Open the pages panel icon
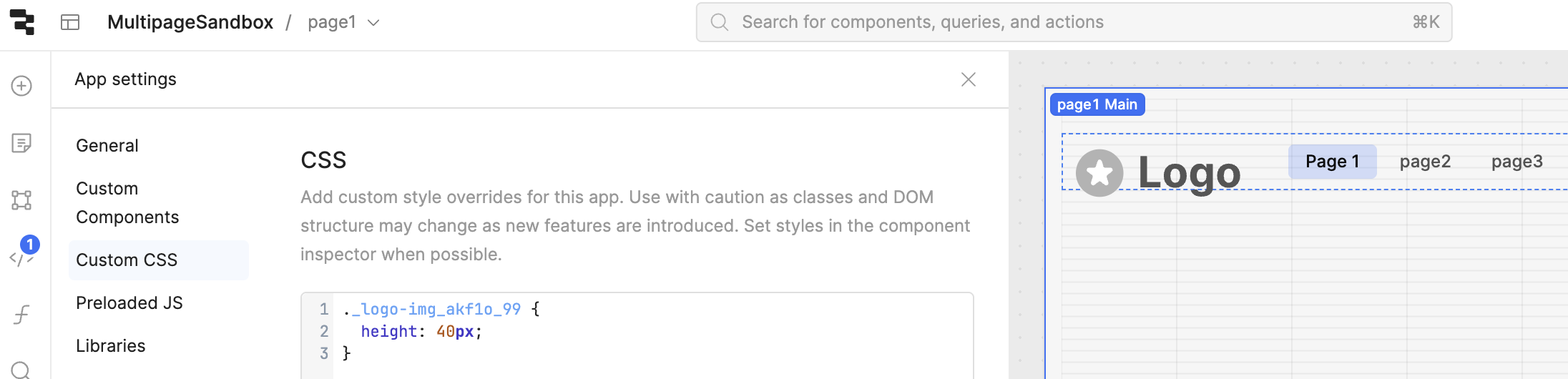 pyautogui.click(x=21, y=143)
